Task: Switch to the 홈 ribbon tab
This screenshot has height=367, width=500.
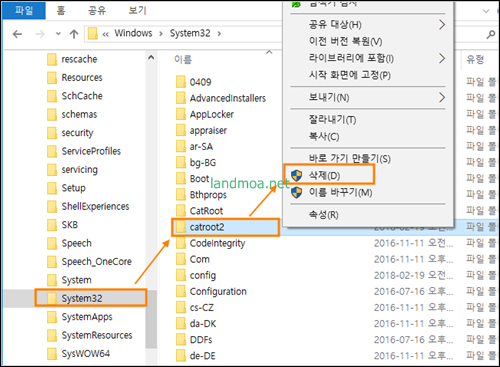Action: (61, 10)
